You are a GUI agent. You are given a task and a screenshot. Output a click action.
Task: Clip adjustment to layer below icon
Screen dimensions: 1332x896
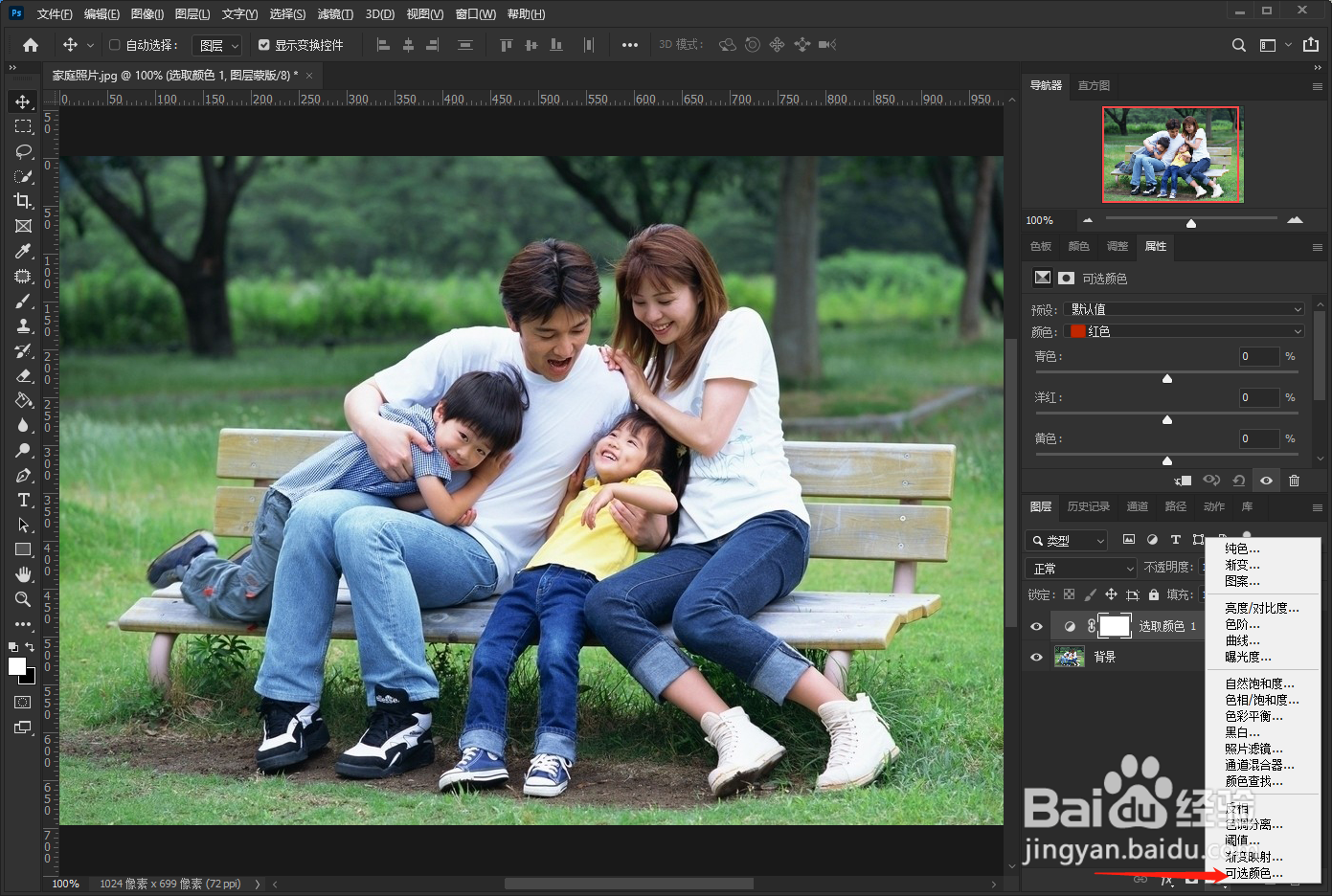tap(1183, 481)
